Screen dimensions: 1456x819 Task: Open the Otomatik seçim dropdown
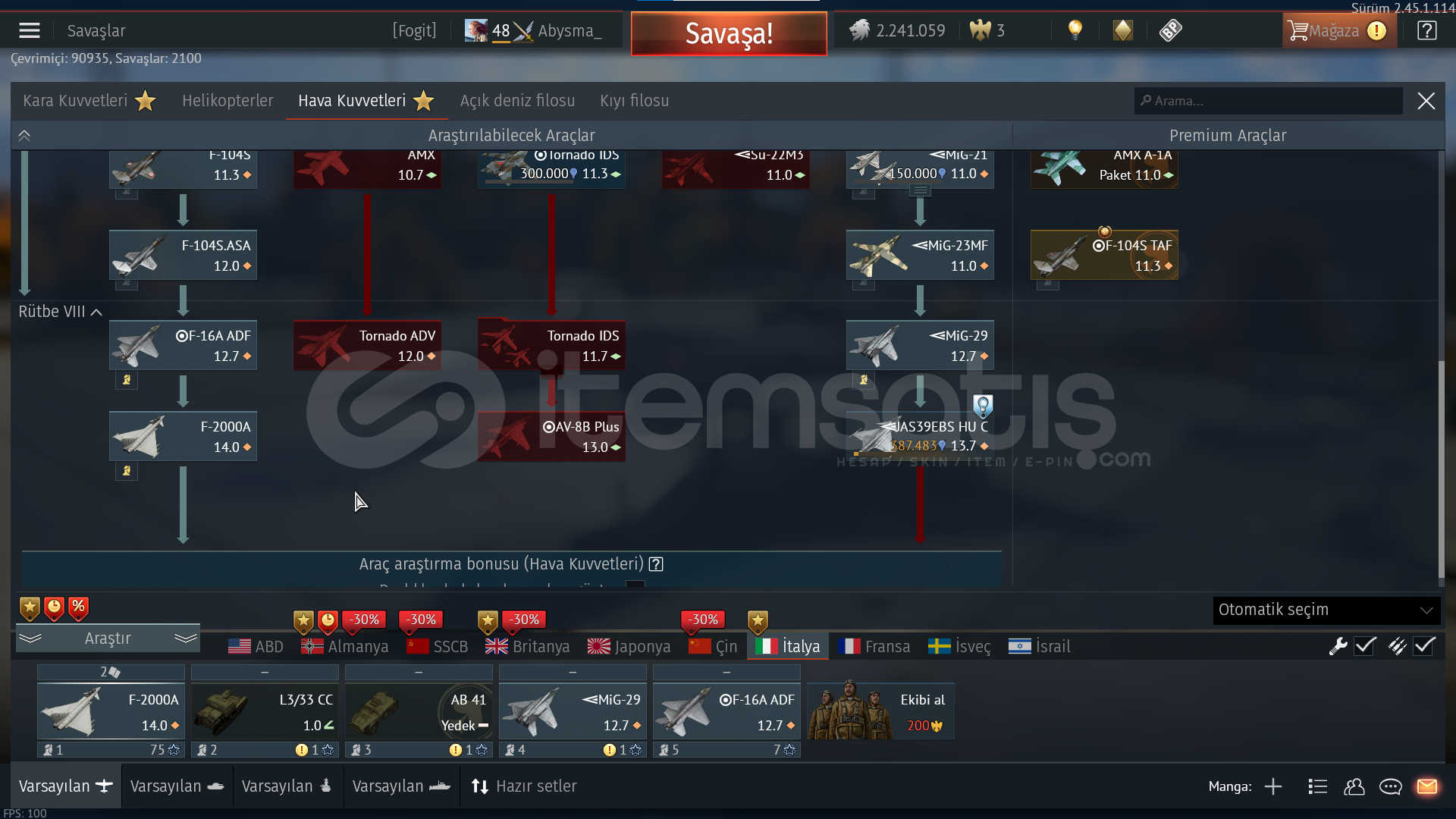(x=1326, y=610)
